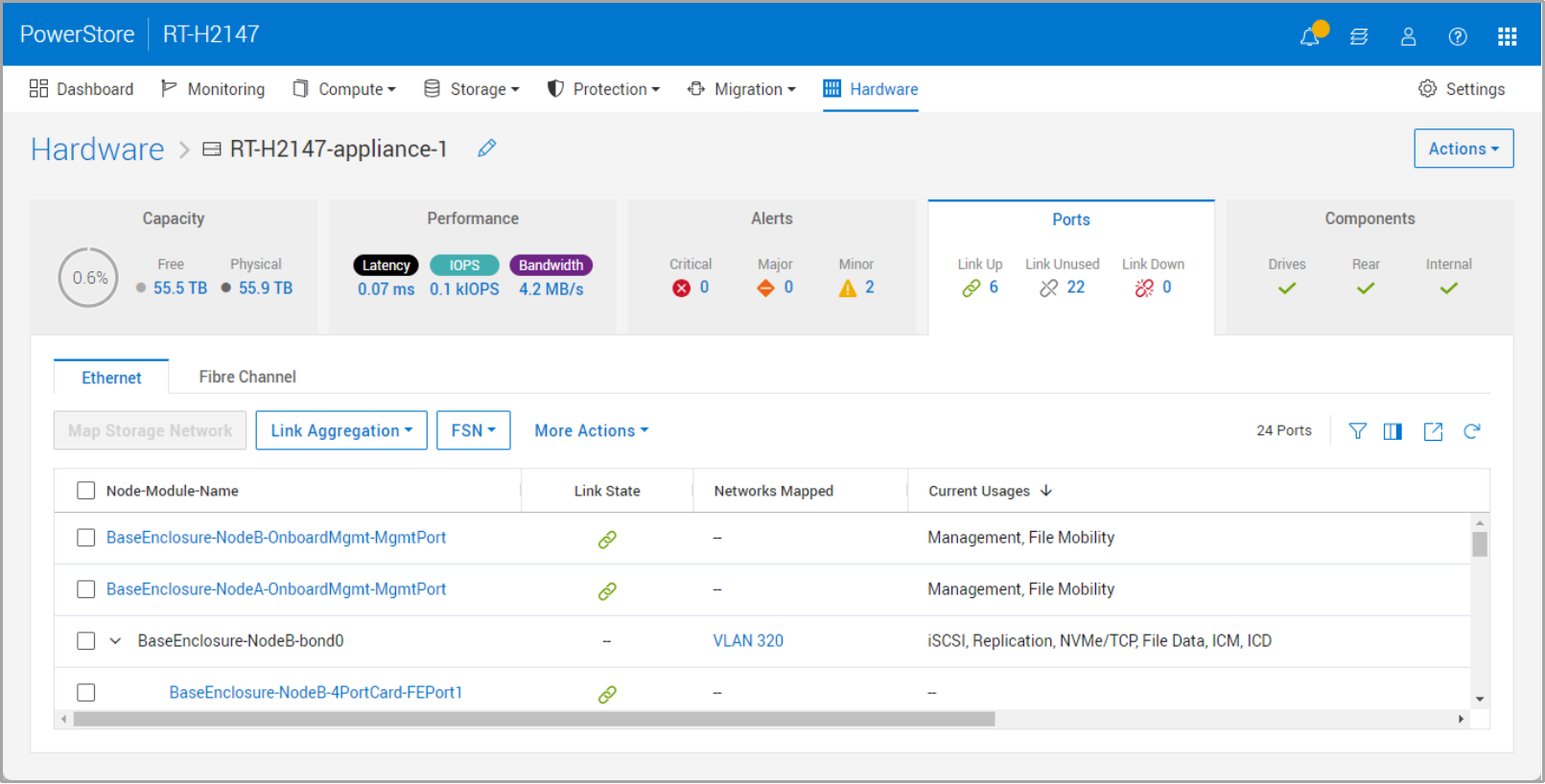
Task: Click the horizontal scrollbar thumb
Action: pyautogui.click(x=534, y=719)
